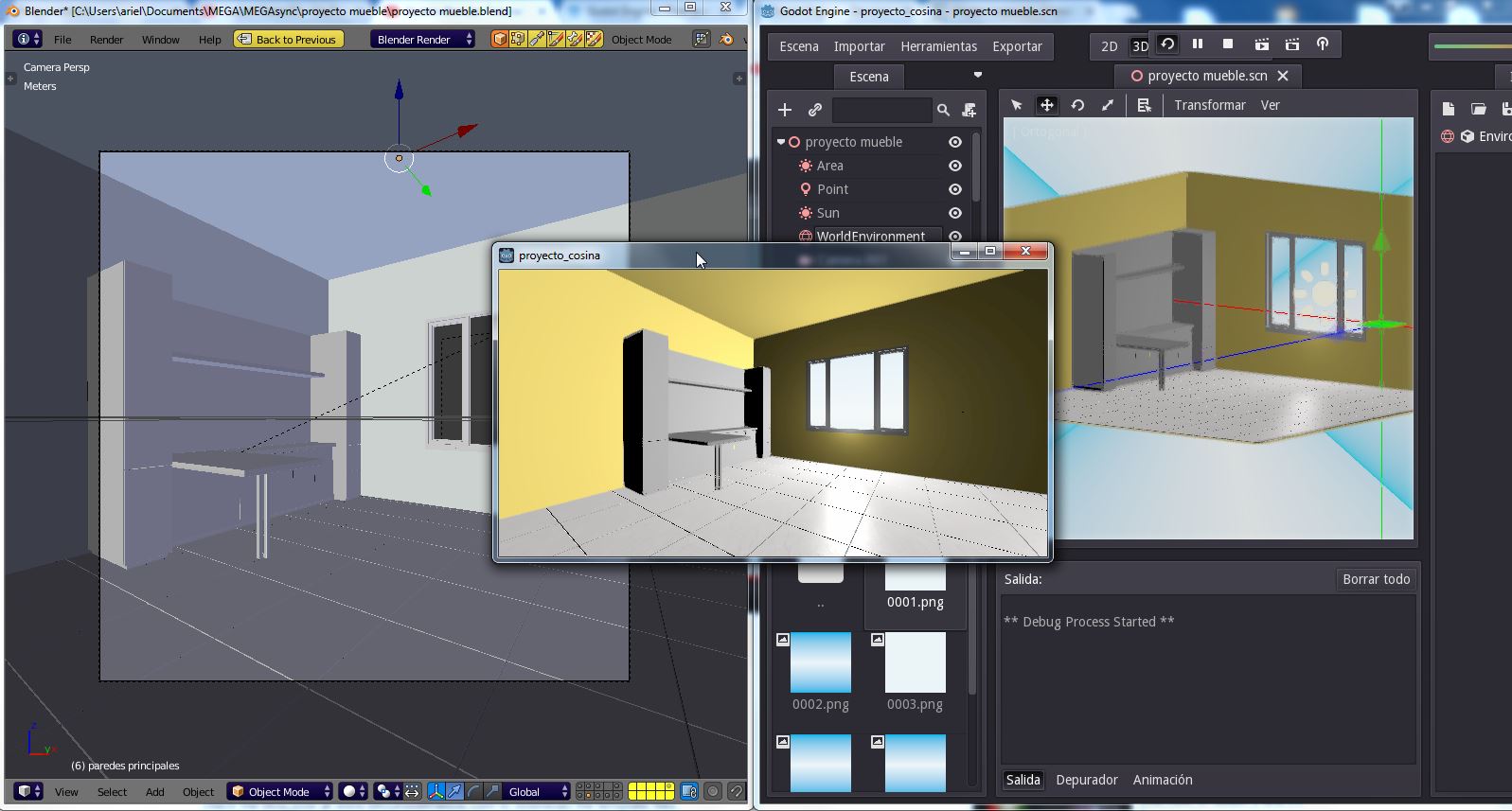
Task: Open Transformar menu in Godot viewport
Action: (1210, 105)
